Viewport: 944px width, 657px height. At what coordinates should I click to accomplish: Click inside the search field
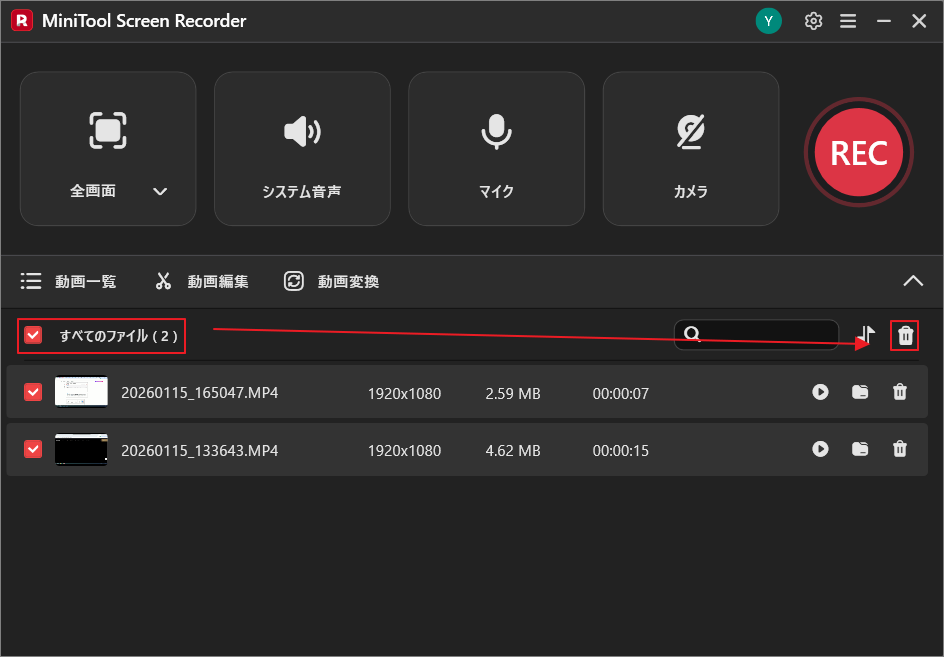[757, 334]
